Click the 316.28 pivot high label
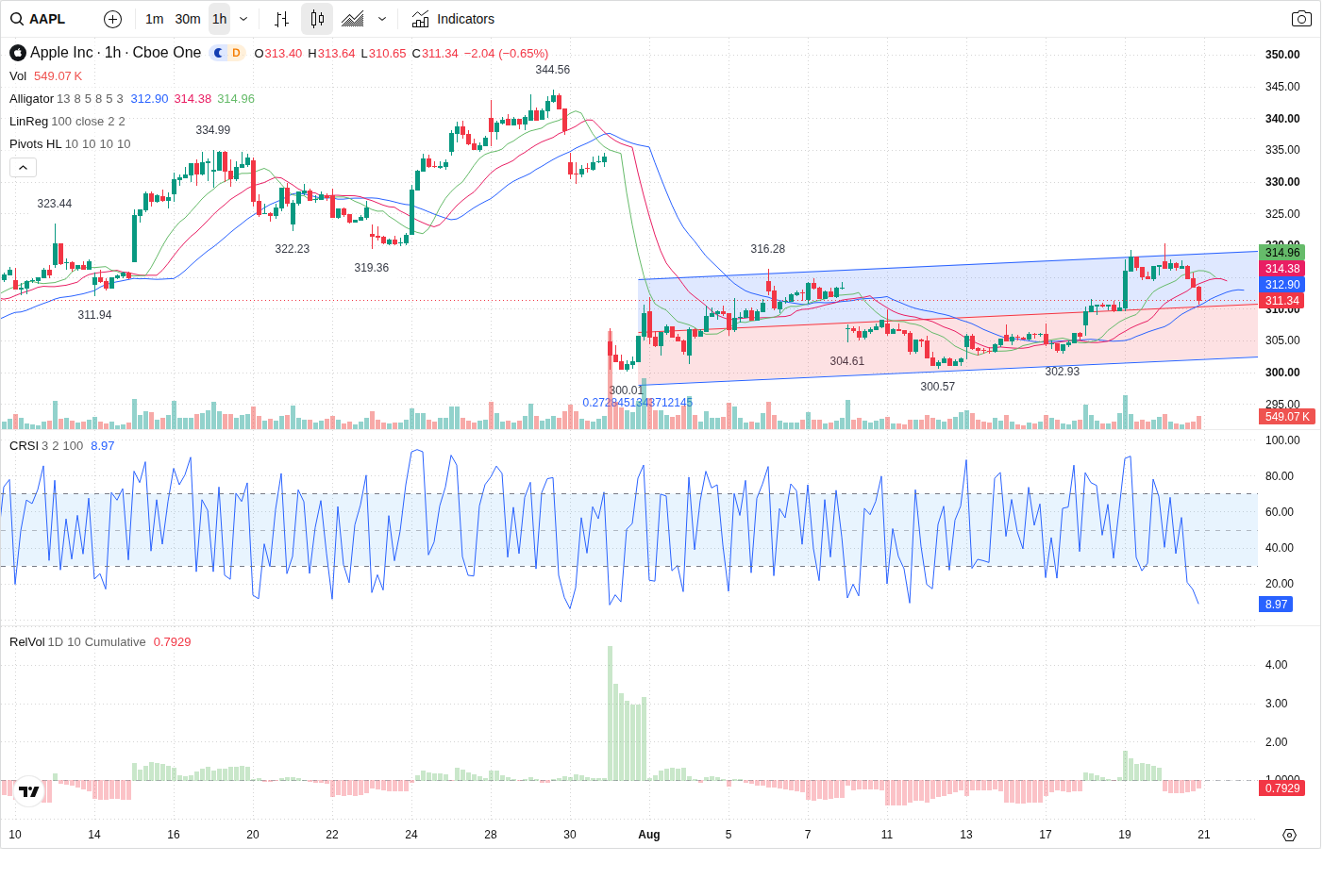The height and width of the screenshot is (896, 1340). coord(768,249)
